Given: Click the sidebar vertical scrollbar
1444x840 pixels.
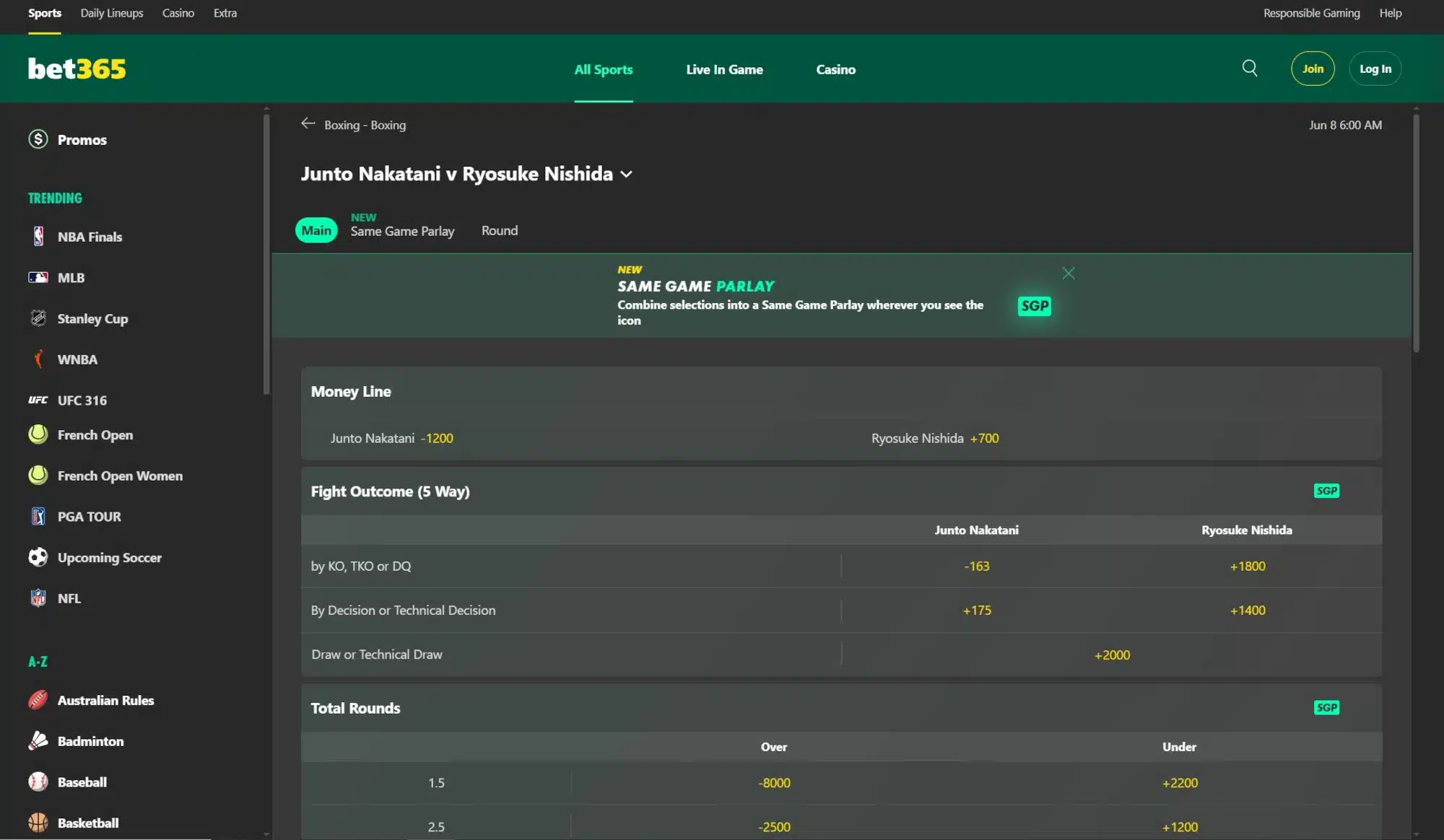Looking at the screenshot, I should (x=266, y=253).
